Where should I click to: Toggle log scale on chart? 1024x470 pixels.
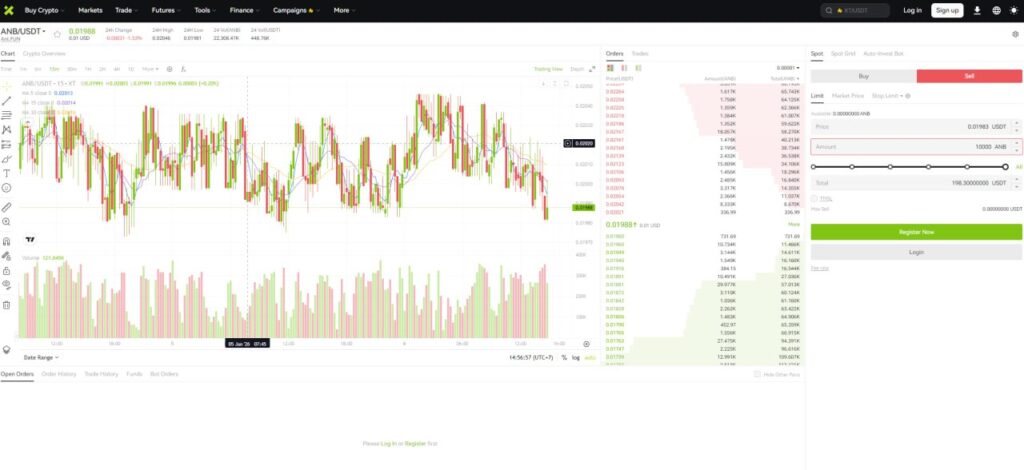pyautogui.click(x=576, y=357)
